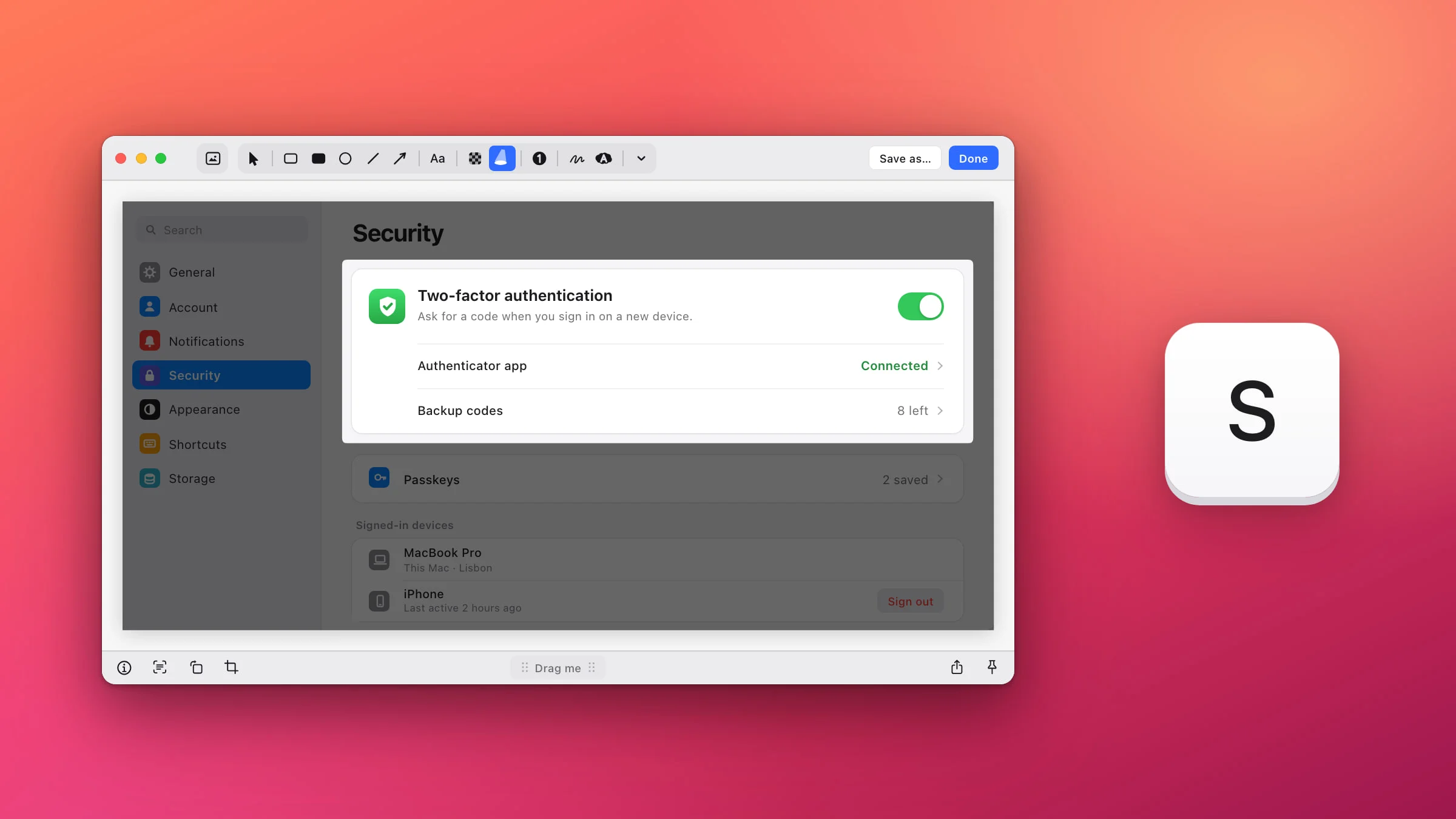This screenshot has height=819, width=1456.
Task: Select the Aa text tool
Action: click(437, 158)
